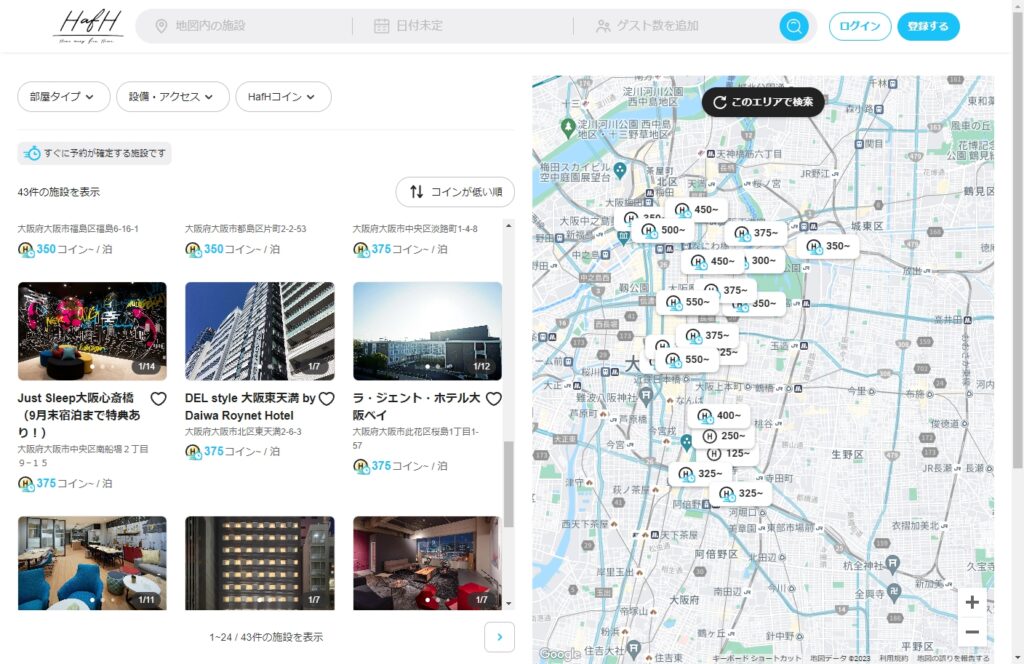Open ラ・ジェント・ホテル大阪ベイ facility title
Screen dimensions: 1024x664
417,406
